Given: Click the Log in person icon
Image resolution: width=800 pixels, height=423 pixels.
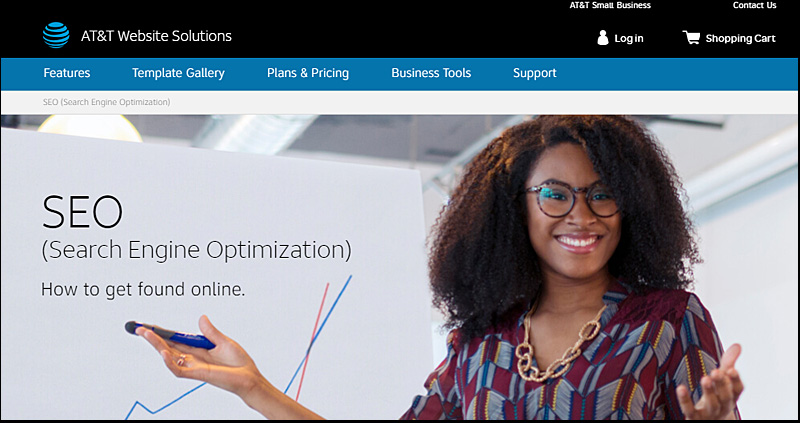Looking at the screenshot, I should [x=603, y=38].
